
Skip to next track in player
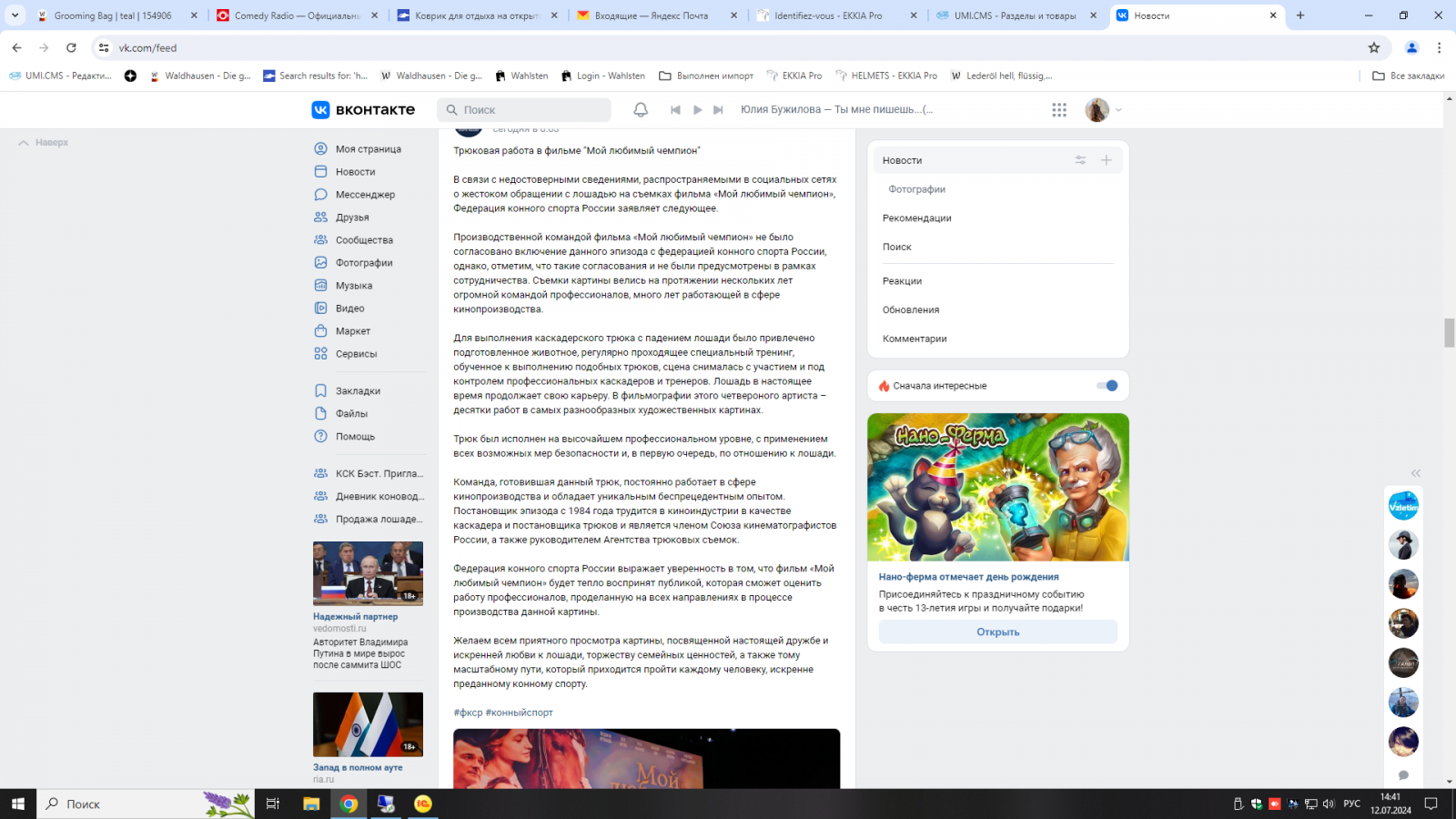click(x=718, y=110)
